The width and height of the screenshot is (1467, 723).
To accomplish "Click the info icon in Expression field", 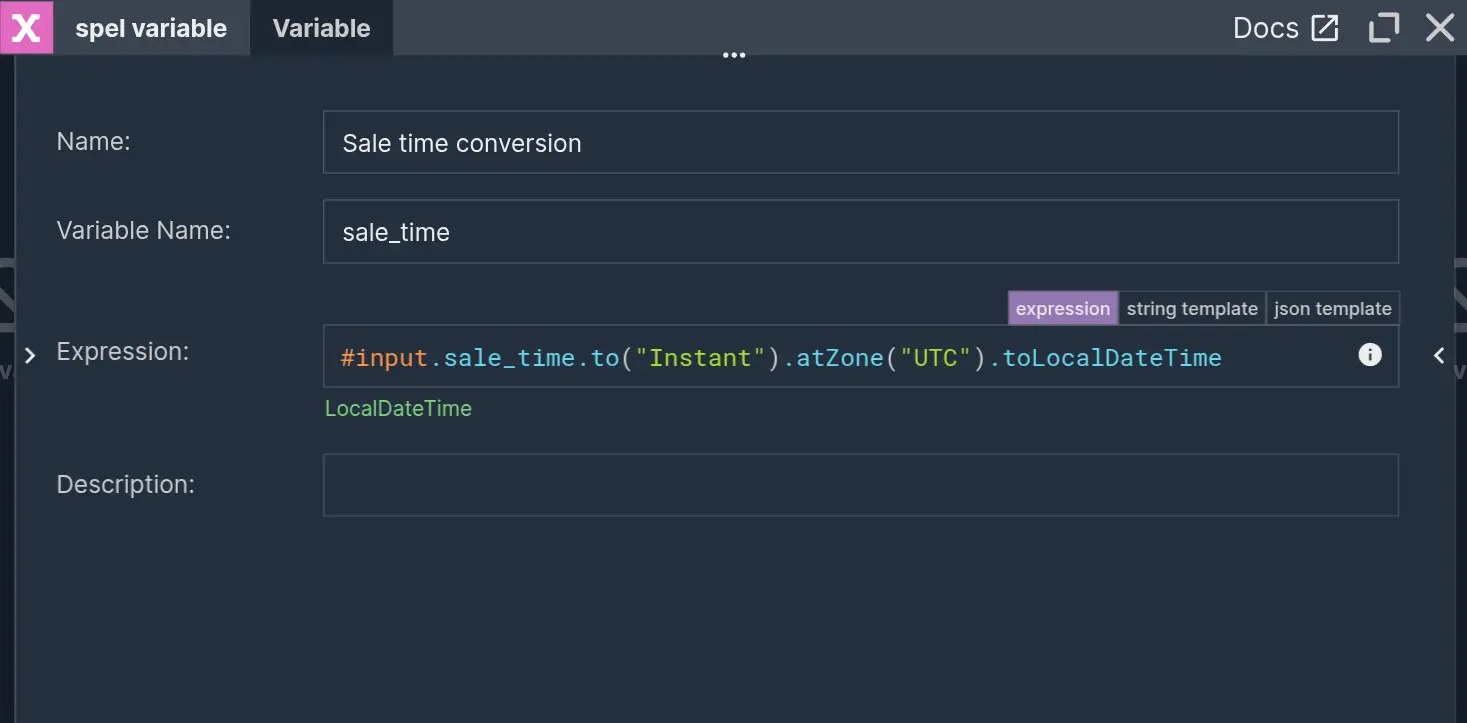I will point(1370,354).
